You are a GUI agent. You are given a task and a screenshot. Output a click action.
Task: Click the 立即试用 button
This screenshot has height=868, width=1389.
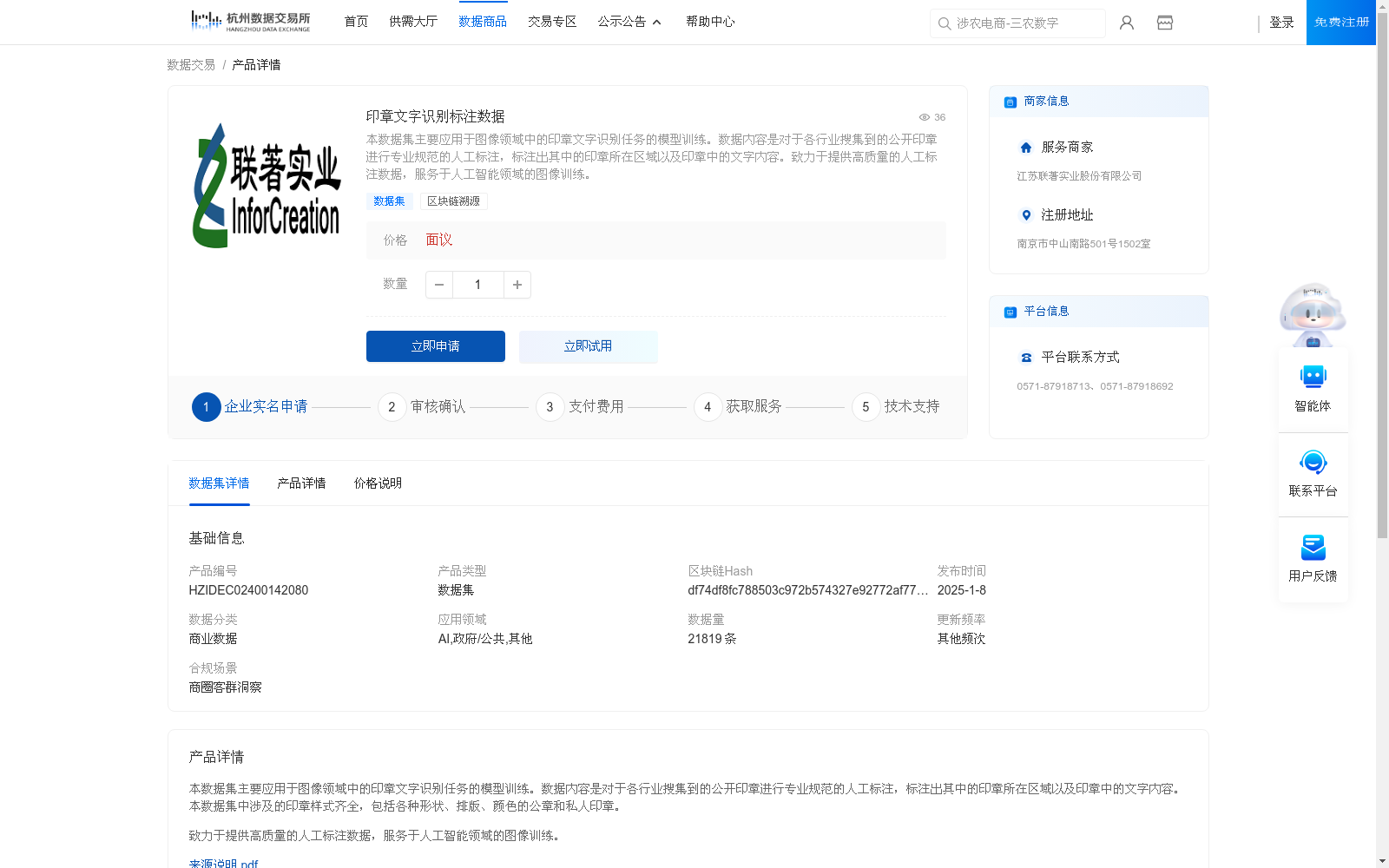tap(589, 346)
